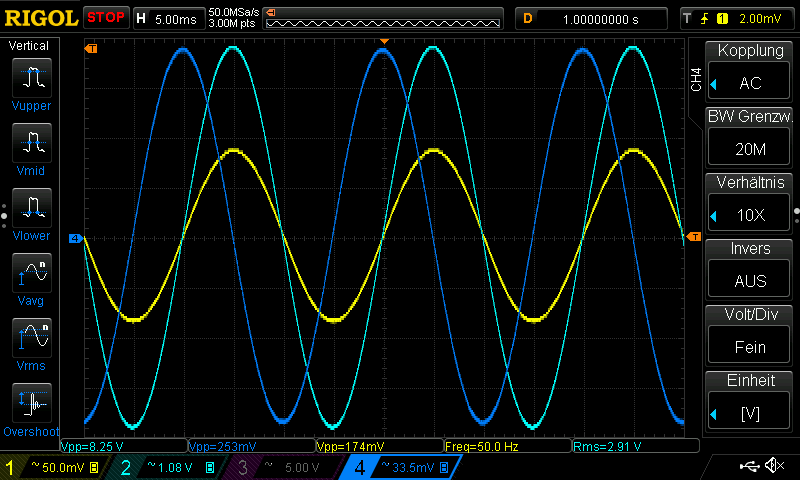Click the orange trigger level marker on right edge
The image size is (800, 480).
[x=694, y=237]
